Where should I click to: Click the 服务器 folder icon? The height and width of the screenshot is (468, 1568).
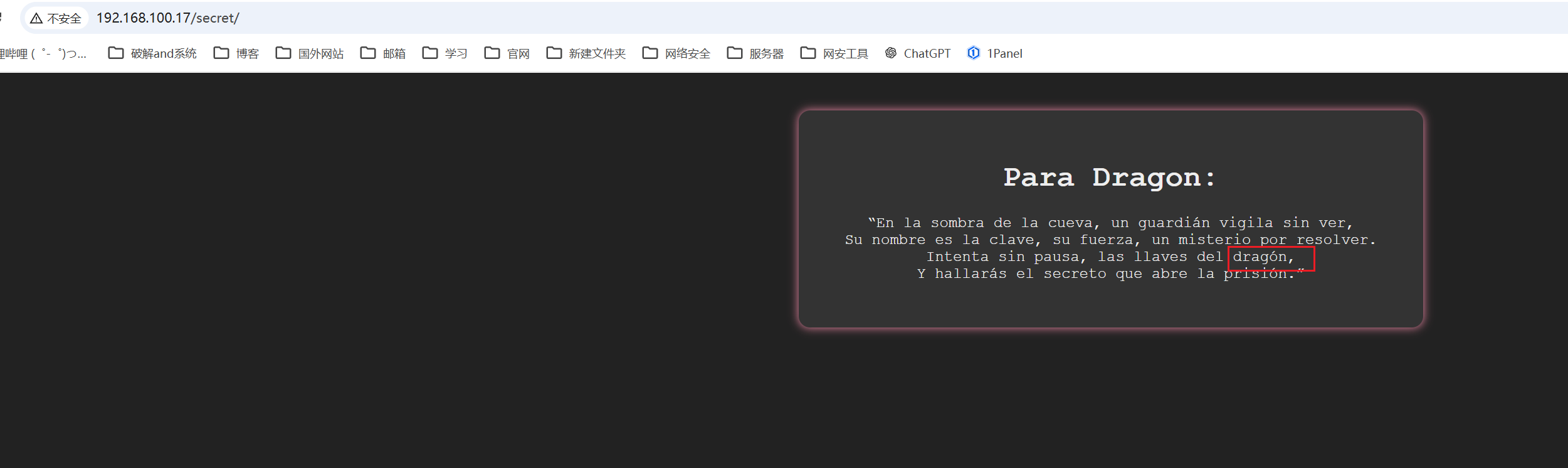pos(735,53)
